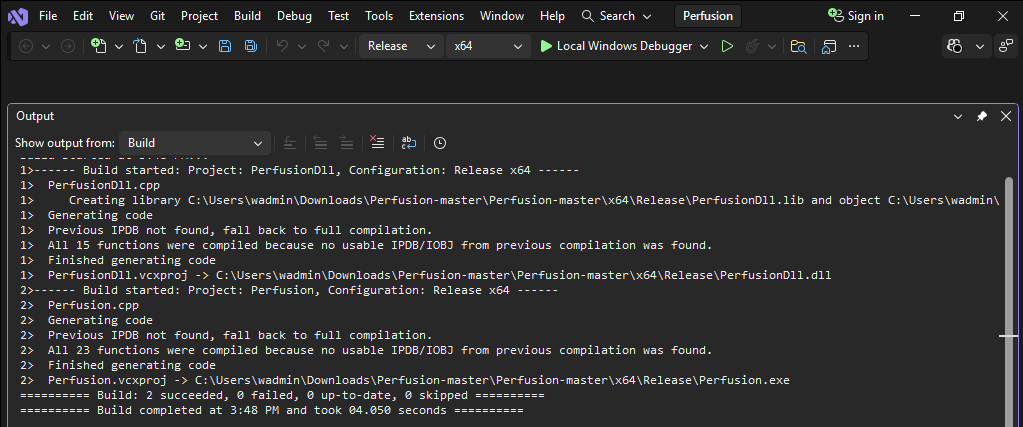Click the Undo icon
The height and width of the screenshot is (427, 1023).
coord(282,46)
